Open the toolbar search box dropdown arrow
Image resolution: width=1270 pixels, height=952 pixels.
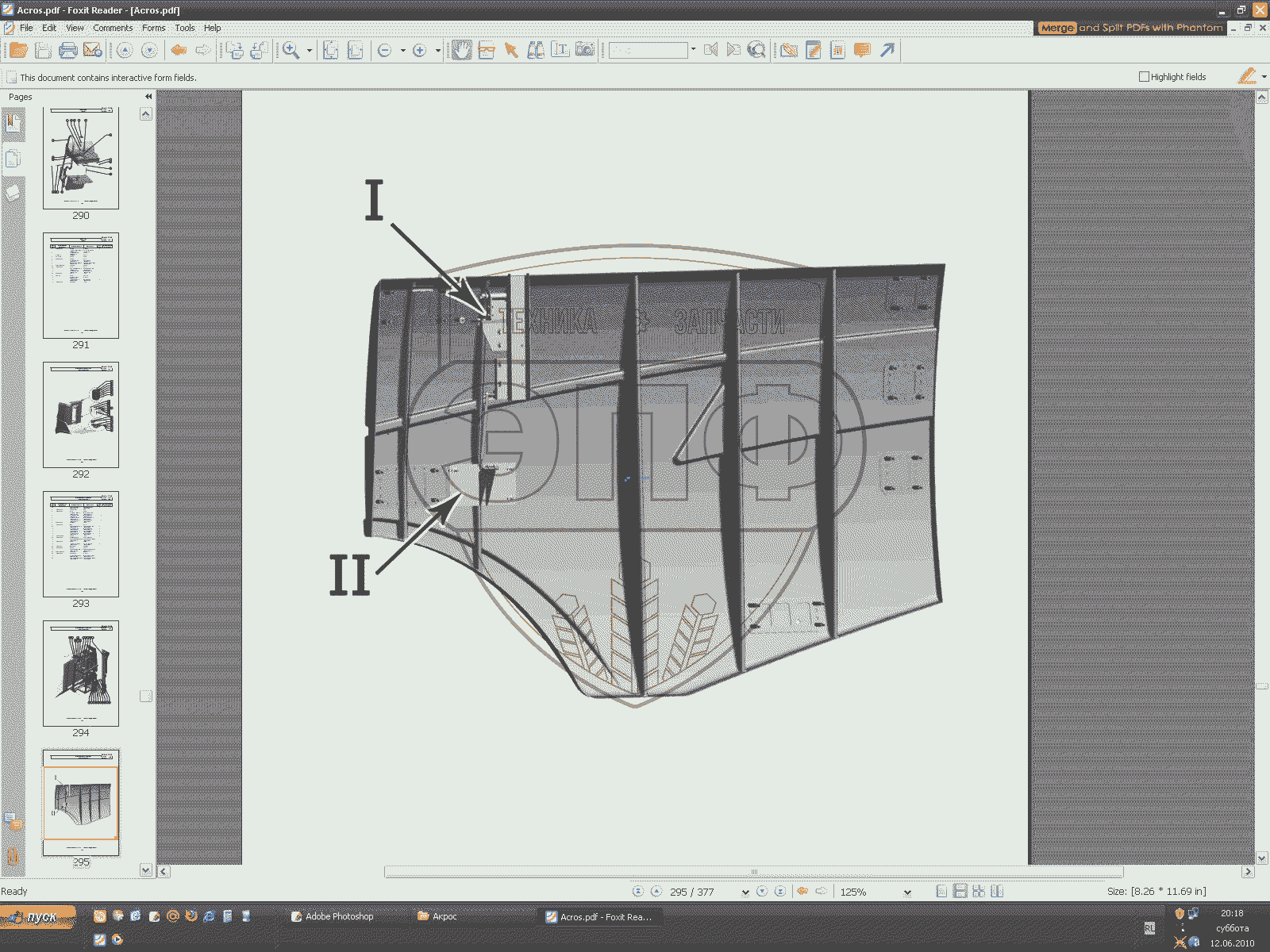point(693,50)
